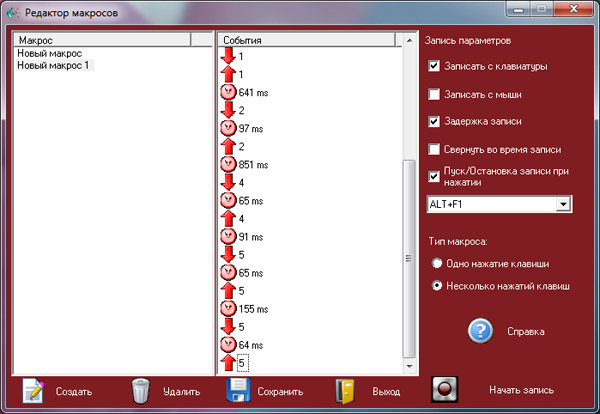Toggle Пуск/Остановка записи при нажатии checkbox
This screenshot has height=414, width=600.
[434, 176]
